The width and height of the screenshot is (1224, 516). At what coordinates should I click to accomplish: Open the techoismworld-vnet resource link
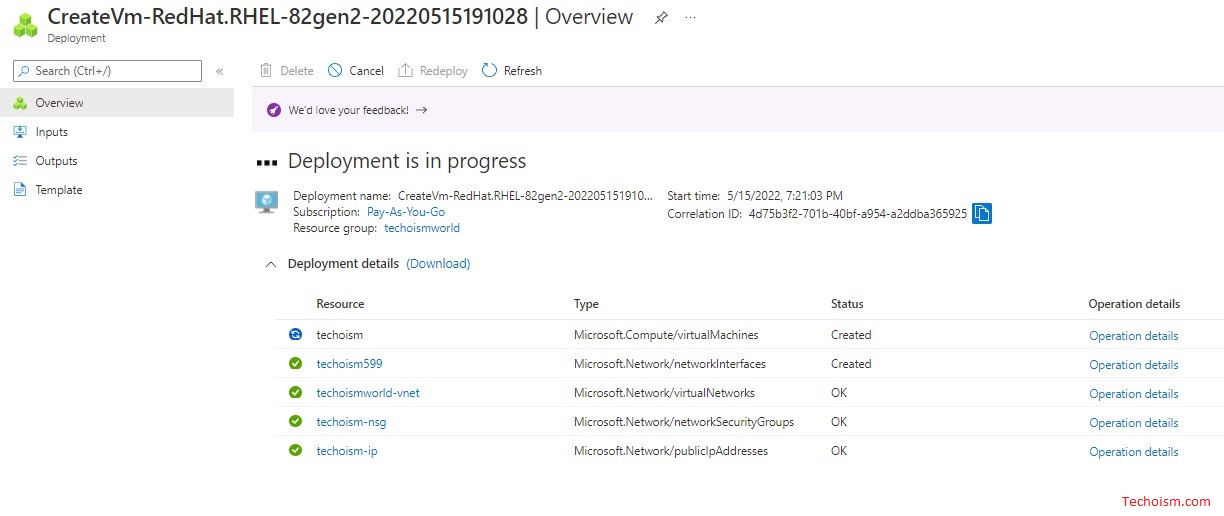click(368, 393)
